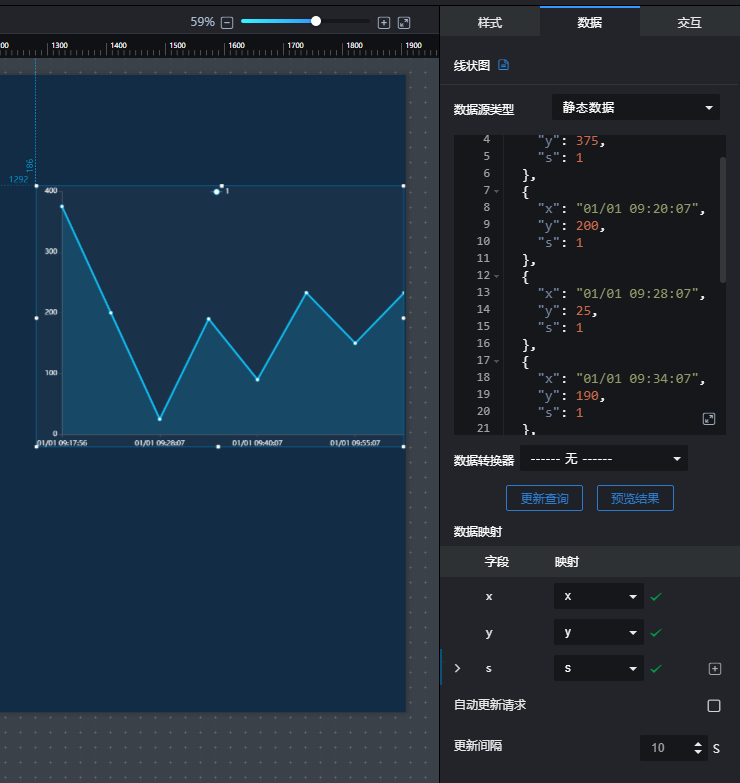The width and height of the screenshot is (740, 783).
Task: Fold the code block at line 12
Action: point(496,276)
